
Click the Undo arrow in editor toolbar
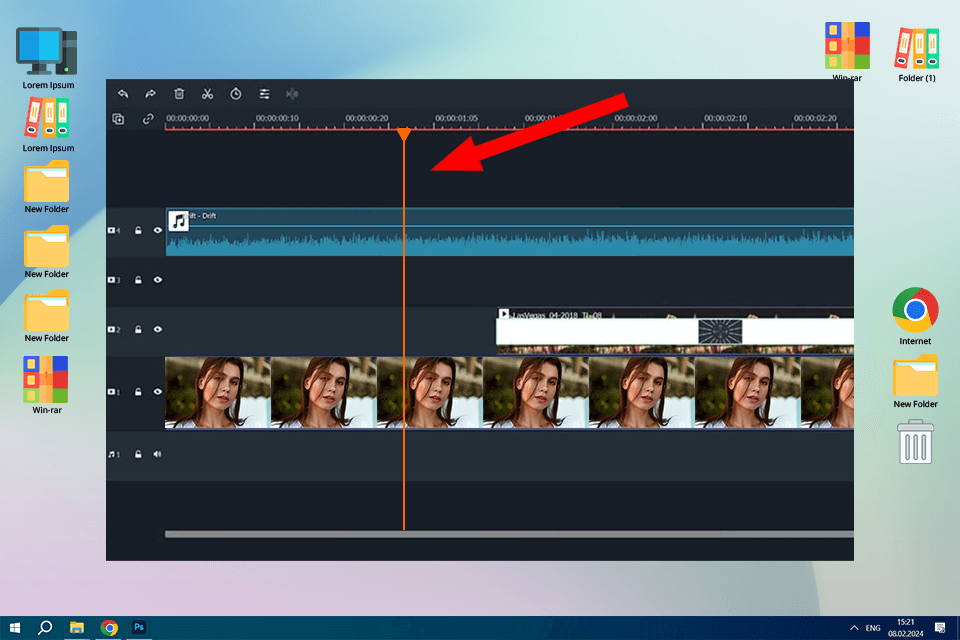tap(123, 94)
